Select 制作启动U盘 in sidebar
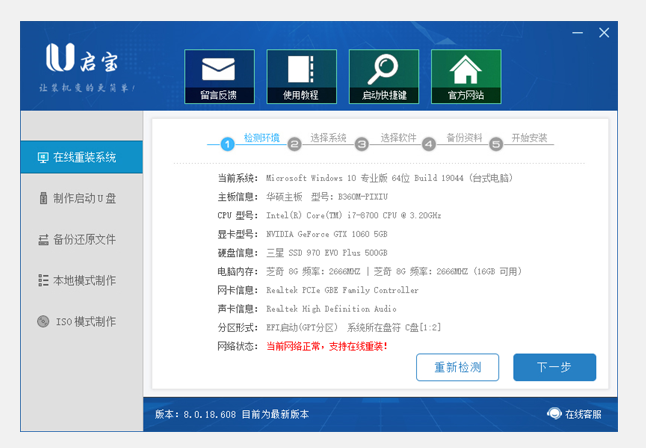Viewport: 646px width, 448px height. pyautogui.click(x=82, y=198)
